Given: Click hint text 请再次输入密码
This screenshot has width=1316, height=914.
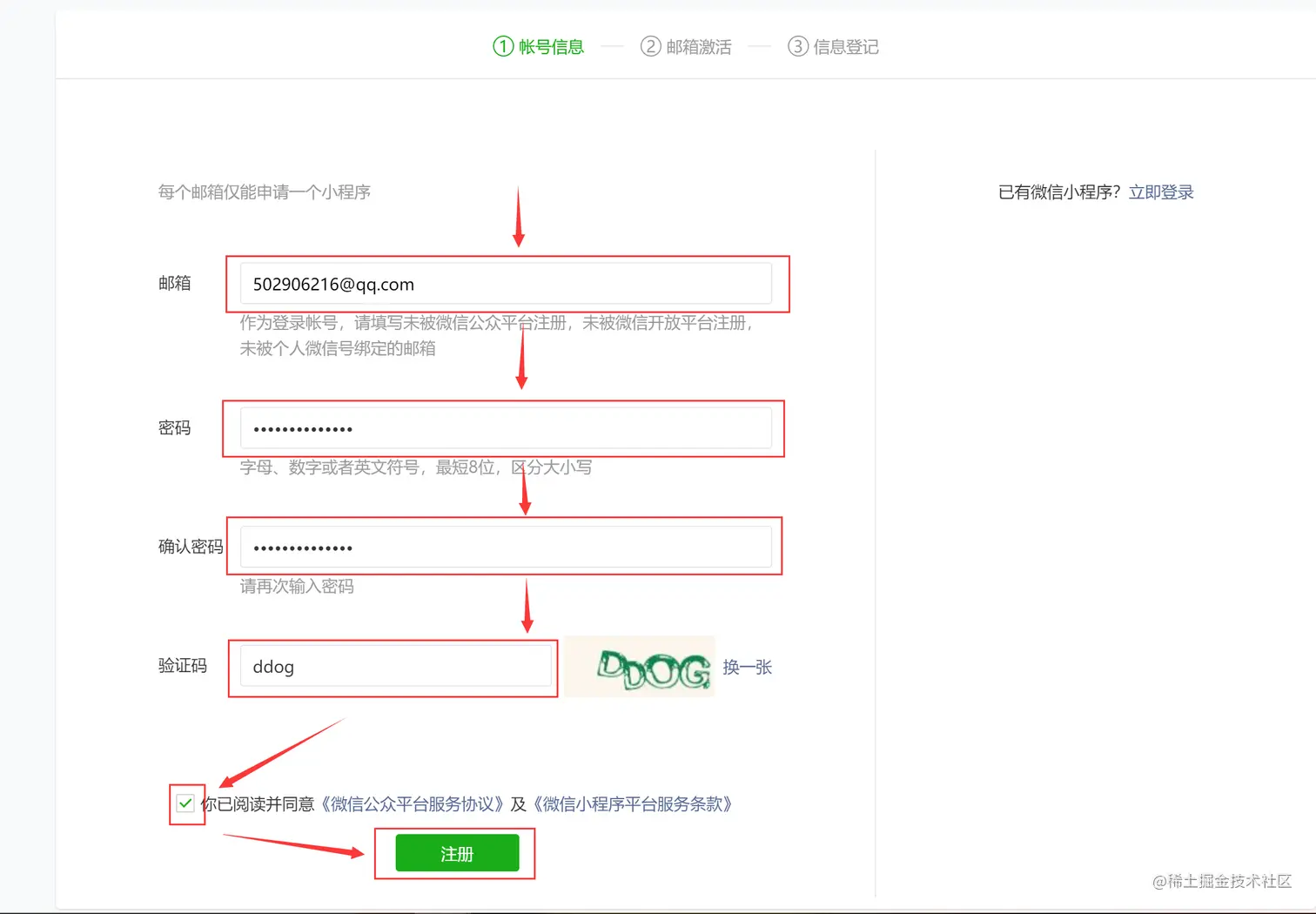Looking at the screenshot, I should pyautogui.click(x=297, y=587).
